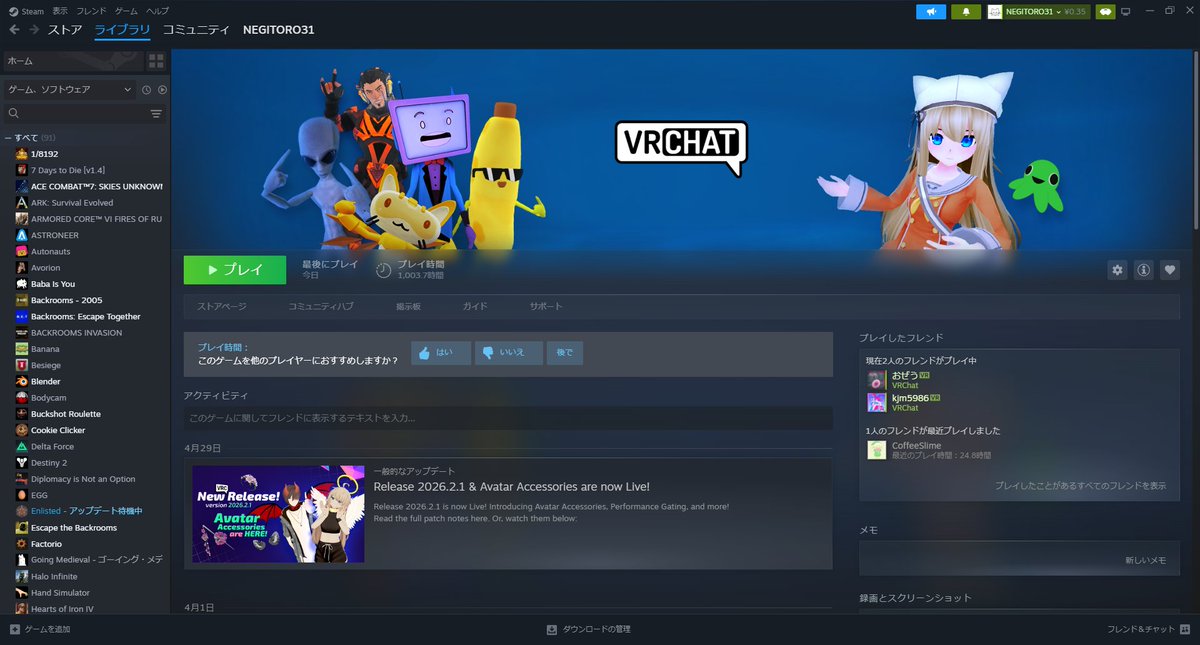Click the ホーム button in the sidebar

(x=72, y=61)
